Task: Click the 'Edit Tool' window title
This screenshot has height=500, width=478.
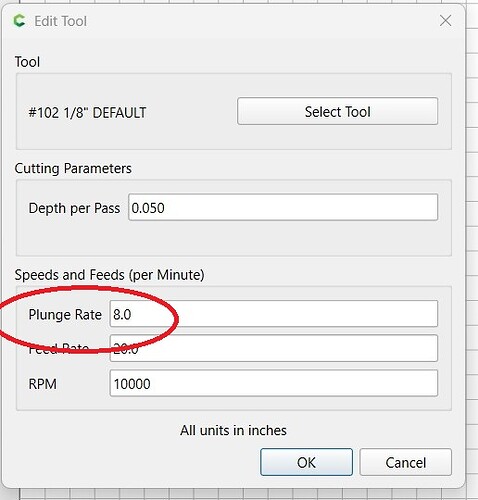Action: coord(61,21)
